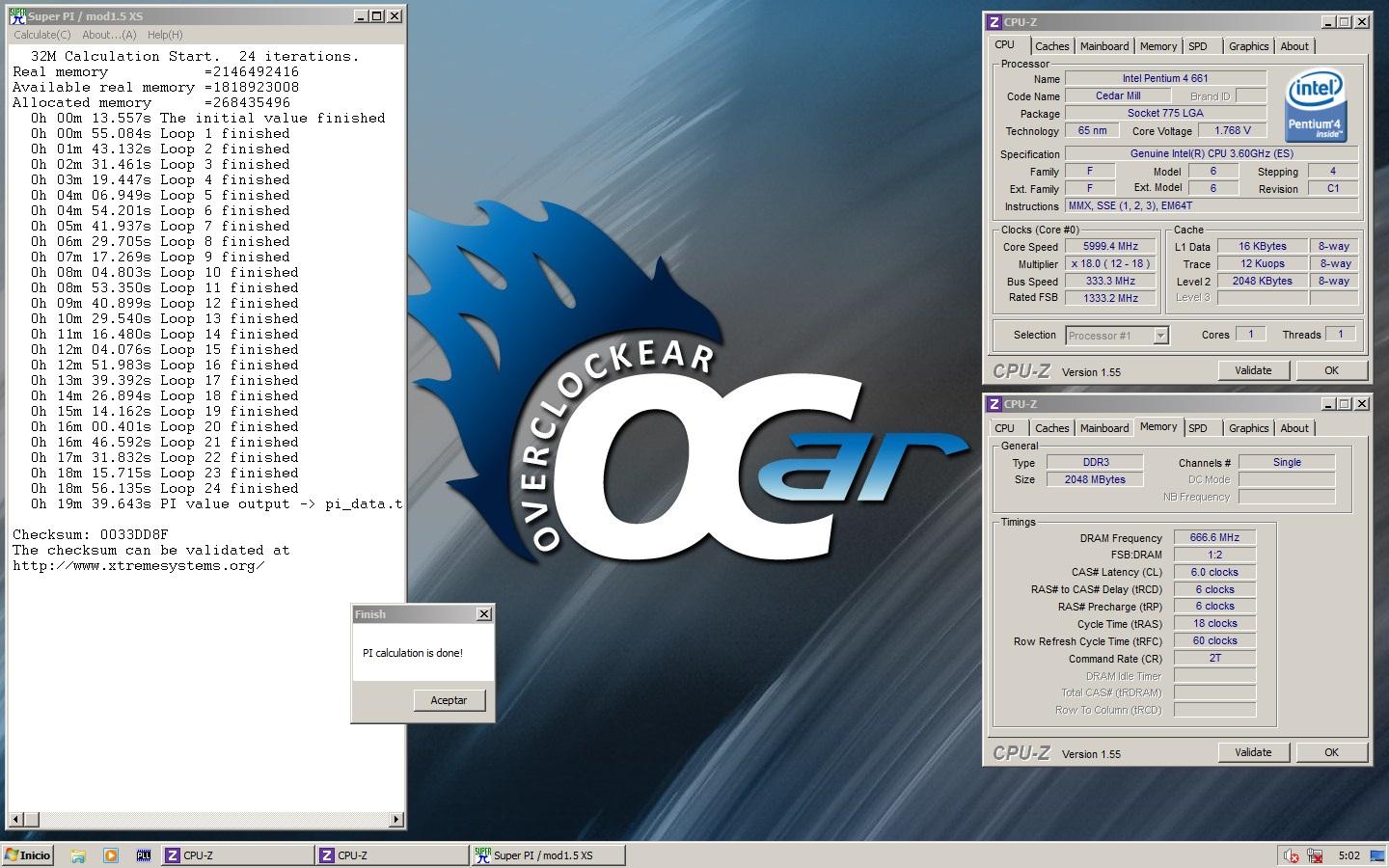Viewport: 1389px width, 868px height.
Task: Select About tab in top CPU-Z window
Action: click(x=1294, y=46)
